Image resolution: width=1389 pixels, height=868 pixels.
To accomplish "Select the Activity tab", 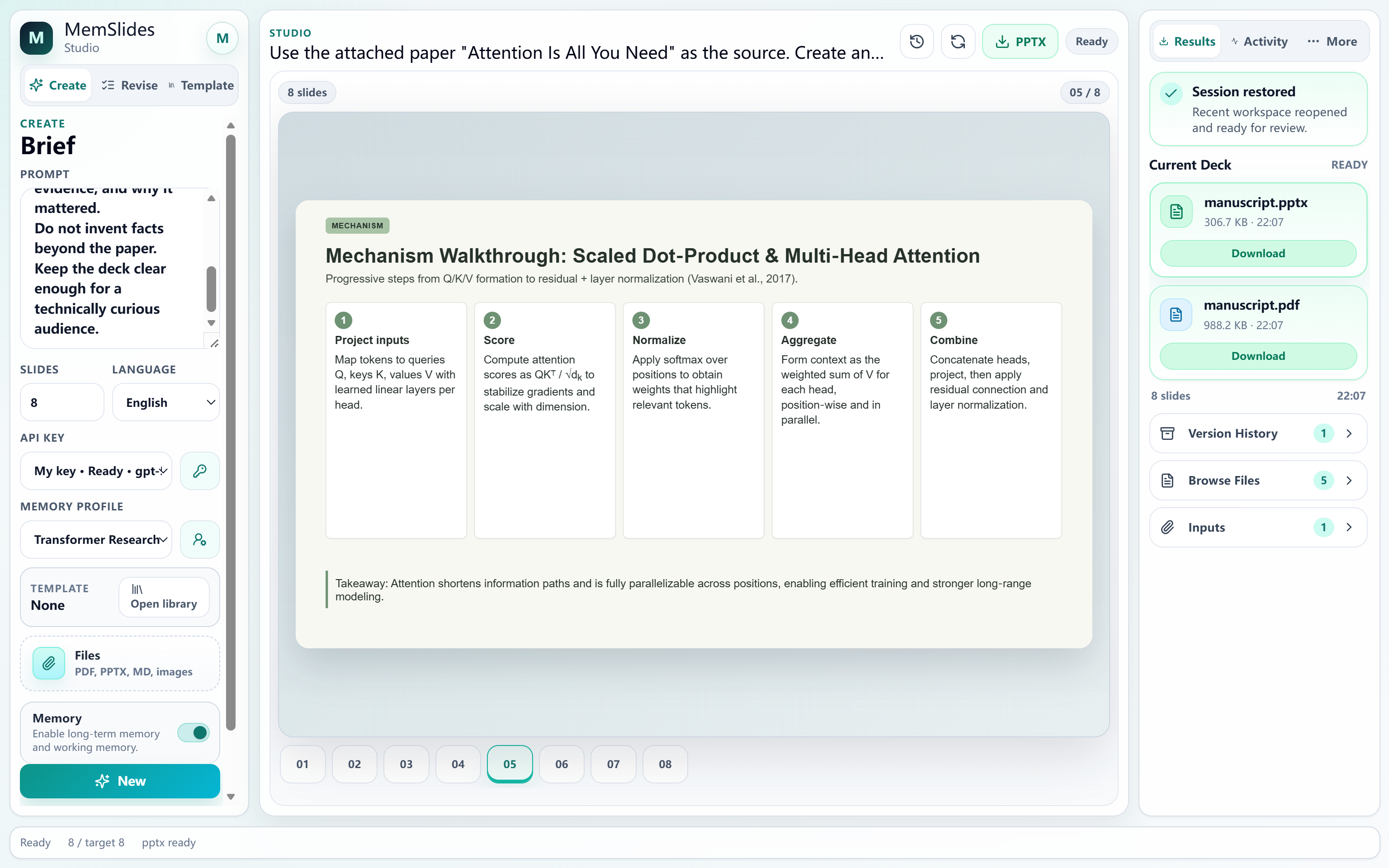I will coord(1259,41).
